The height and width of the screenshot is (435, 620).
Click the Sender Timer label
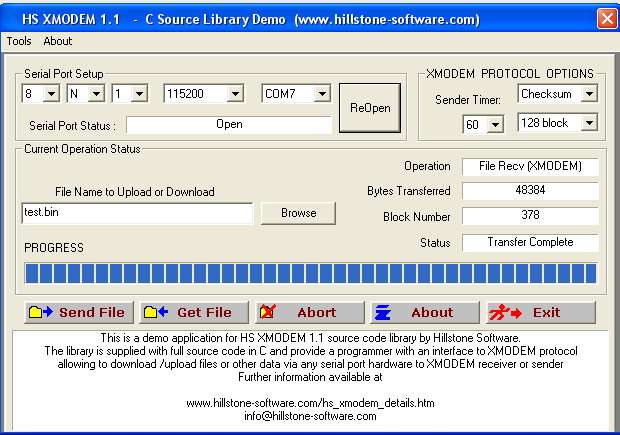tap(468, 100)
